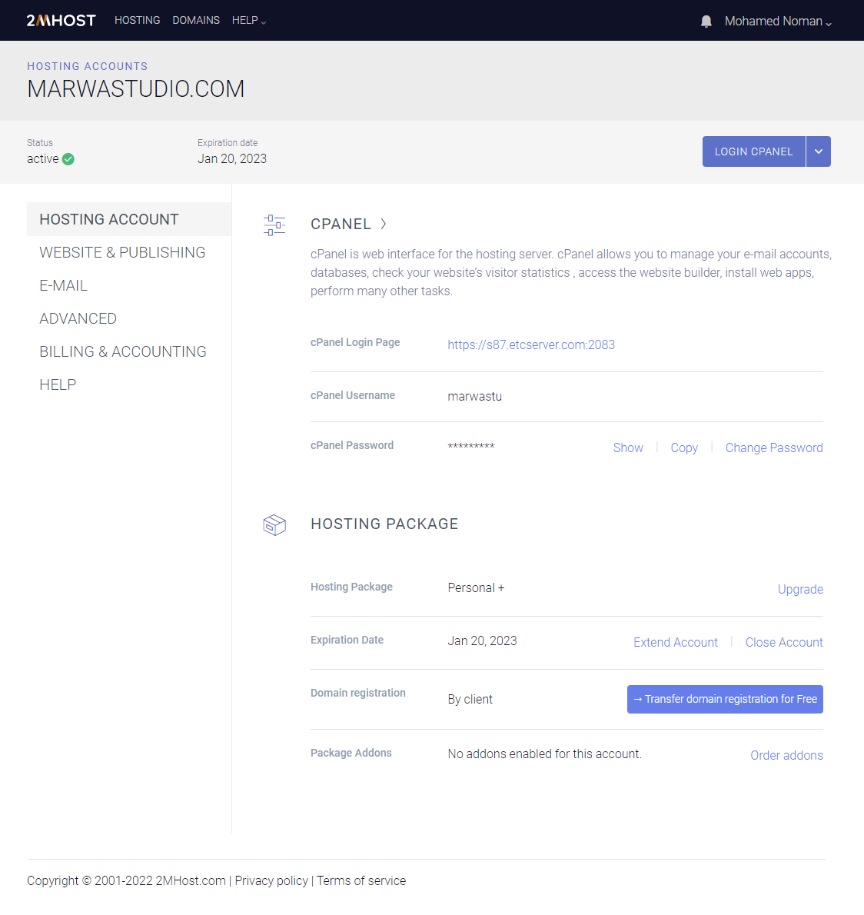Open Hosting in the top menu
The height and width of the screenshot is (915, 864).
137,20
